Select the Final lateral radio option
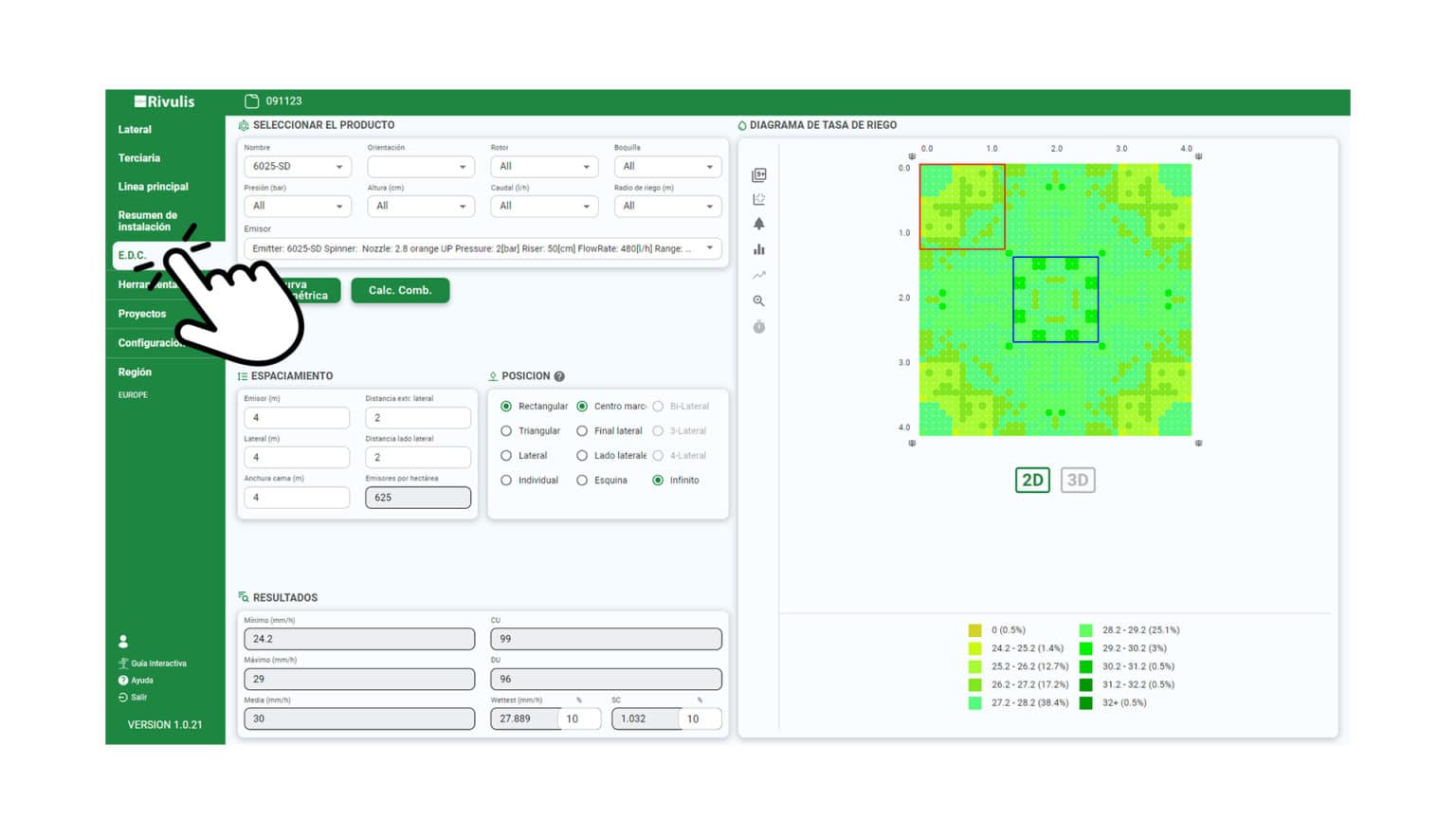 tap(582, 431)
